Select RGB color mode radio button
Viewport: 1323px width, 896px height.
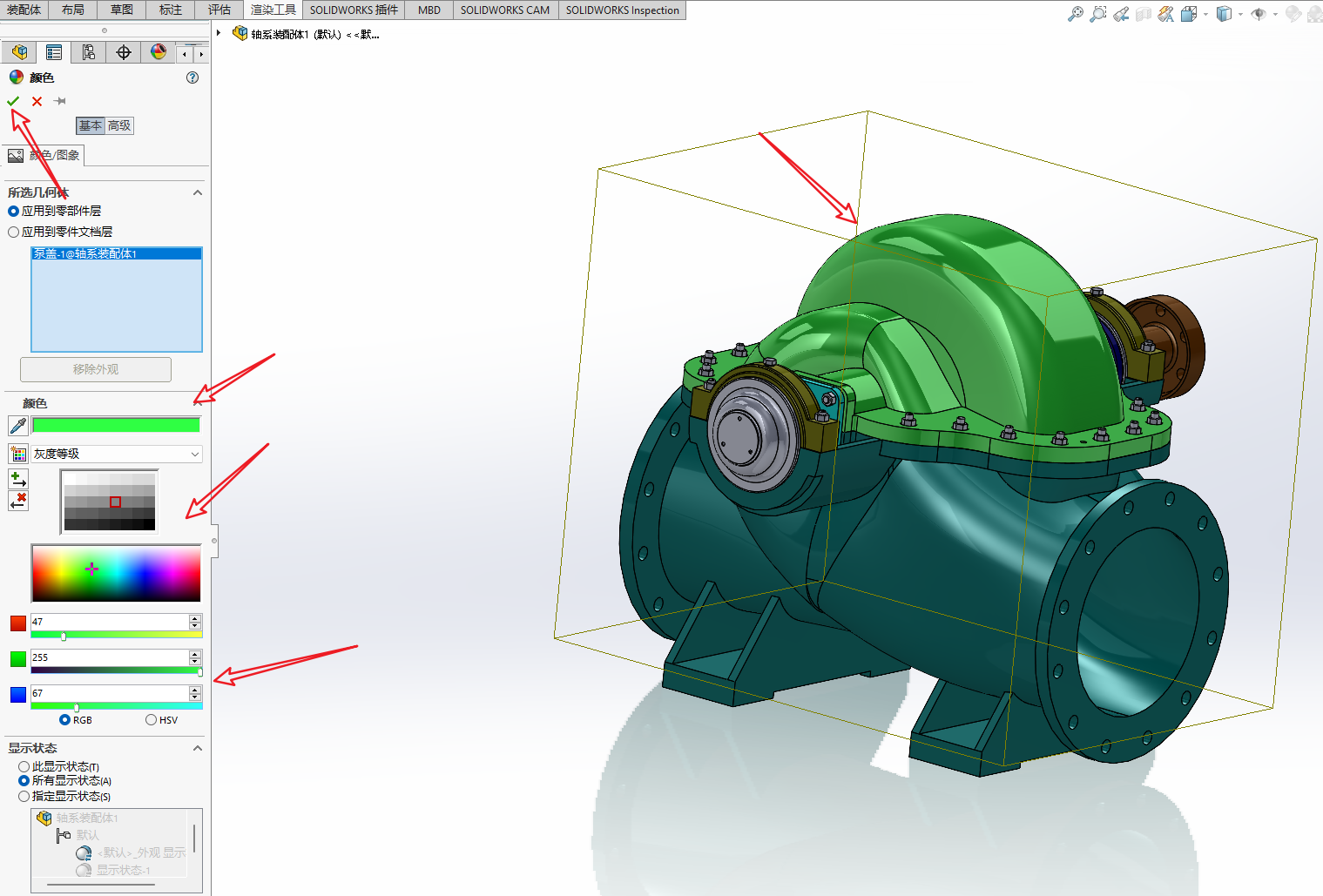coord(64,719)
